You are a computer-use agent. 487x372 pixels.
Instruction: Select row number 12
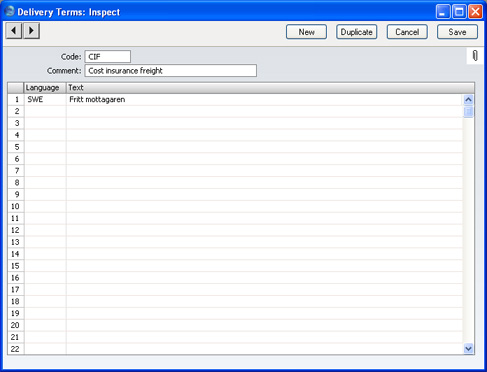16,230
